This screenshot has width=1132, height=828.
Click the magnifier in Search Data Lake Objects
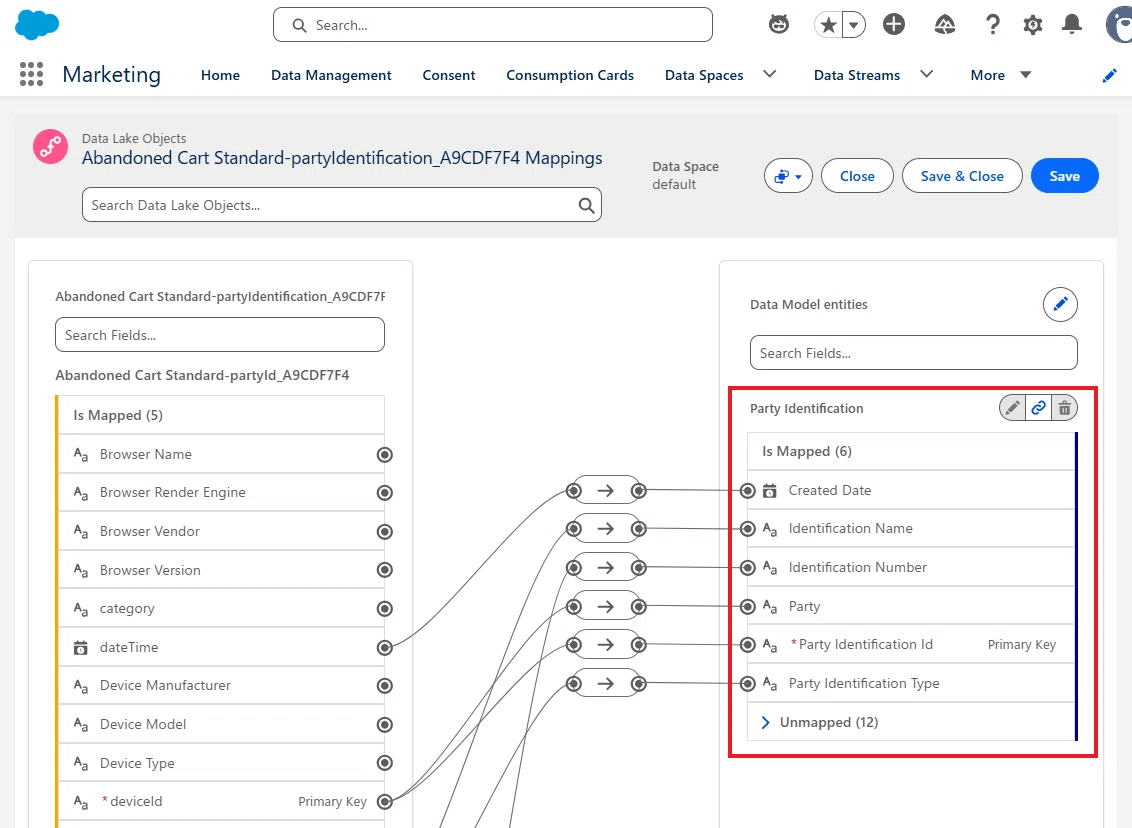(586, 206)
